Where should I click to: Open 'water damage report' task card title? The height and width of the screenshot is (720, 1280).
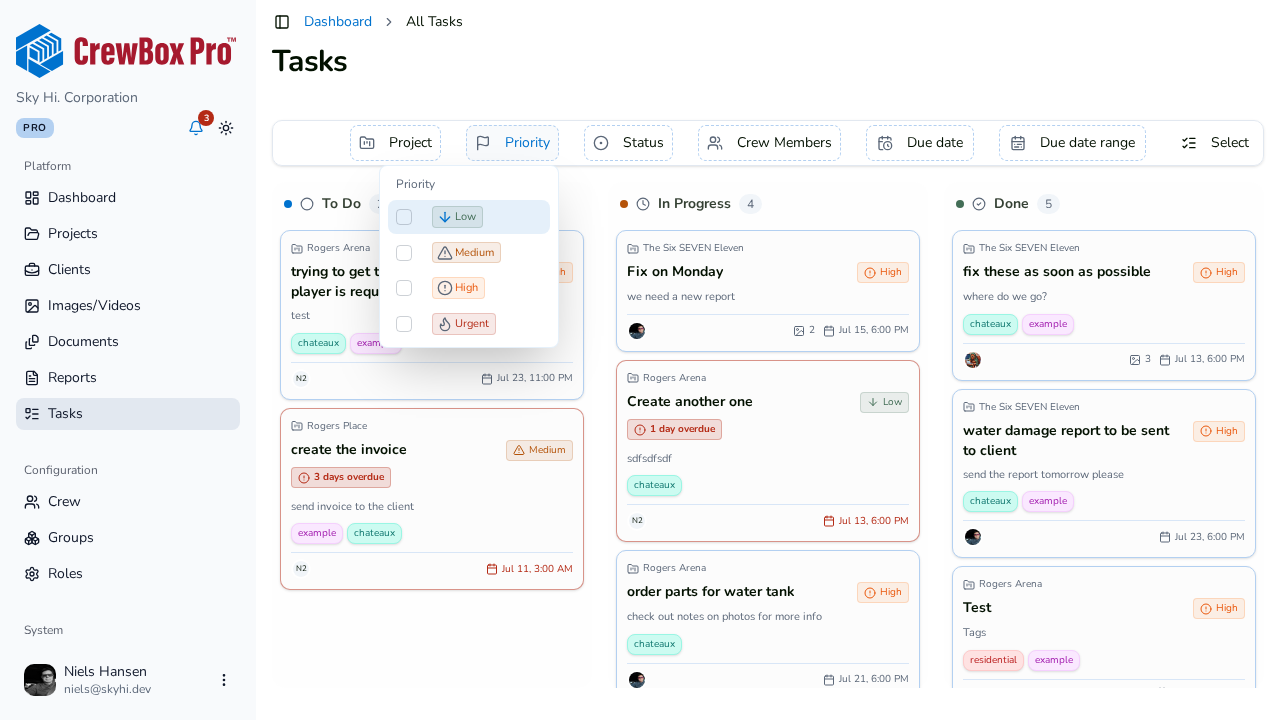pos(1066,441)
